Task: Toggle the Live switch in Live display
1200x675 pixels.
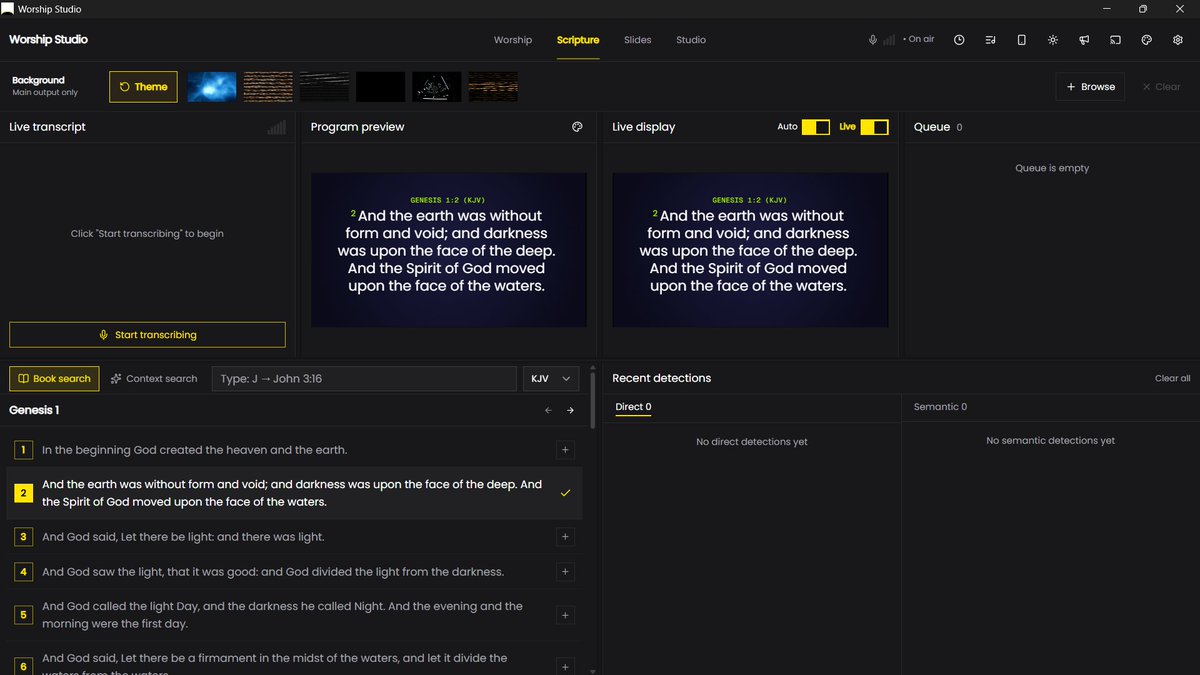Action: tap(874, 127)
